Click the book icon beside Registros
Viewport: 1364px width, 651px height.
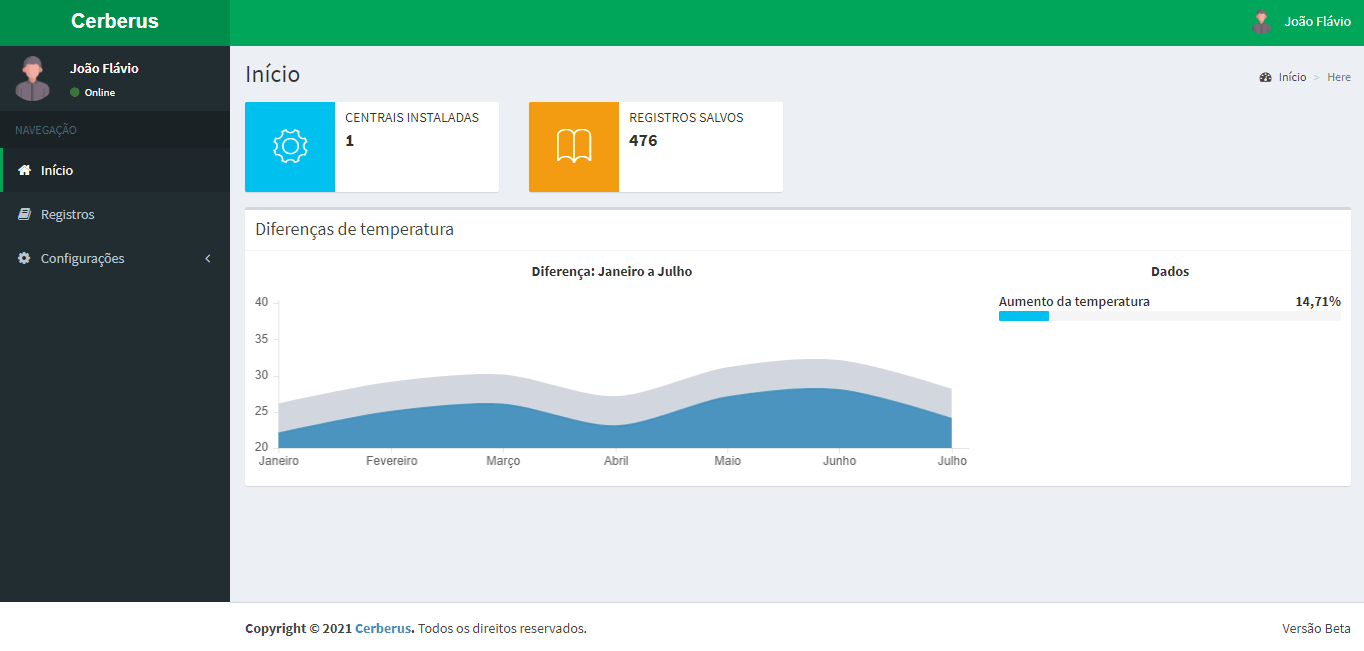tap(25, 215)
